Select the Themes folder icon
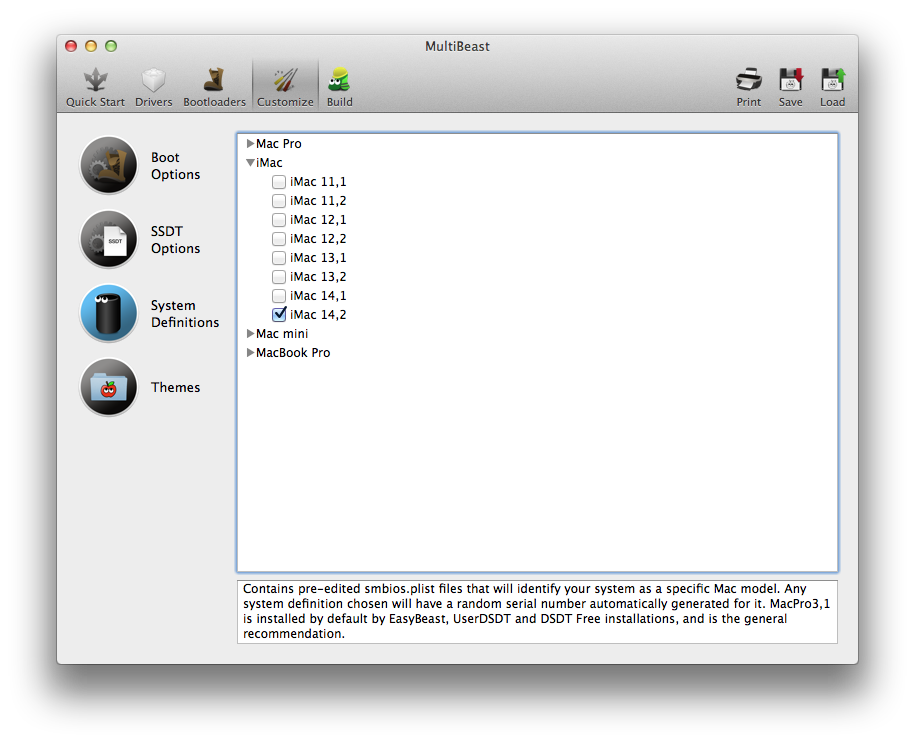Screen dimensions: 915x743 109,387
